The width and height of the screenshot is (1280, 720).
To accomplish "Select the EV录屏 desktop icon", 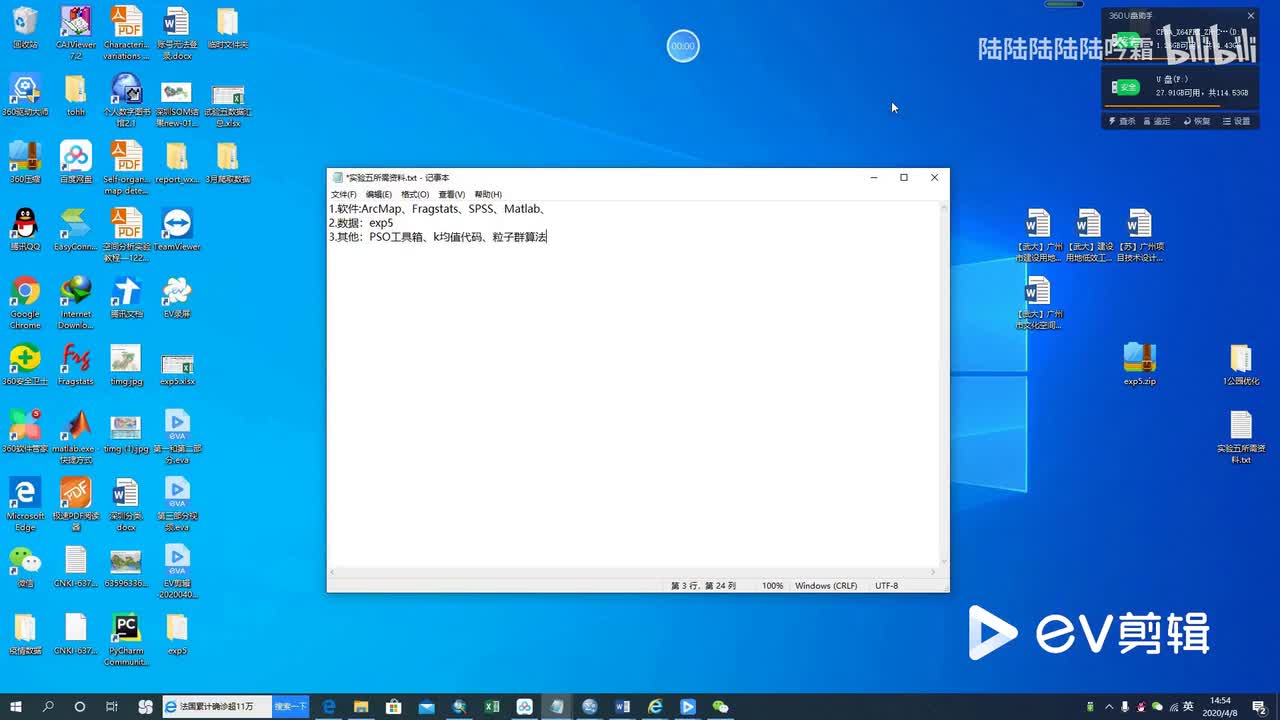I will point(177,297).
